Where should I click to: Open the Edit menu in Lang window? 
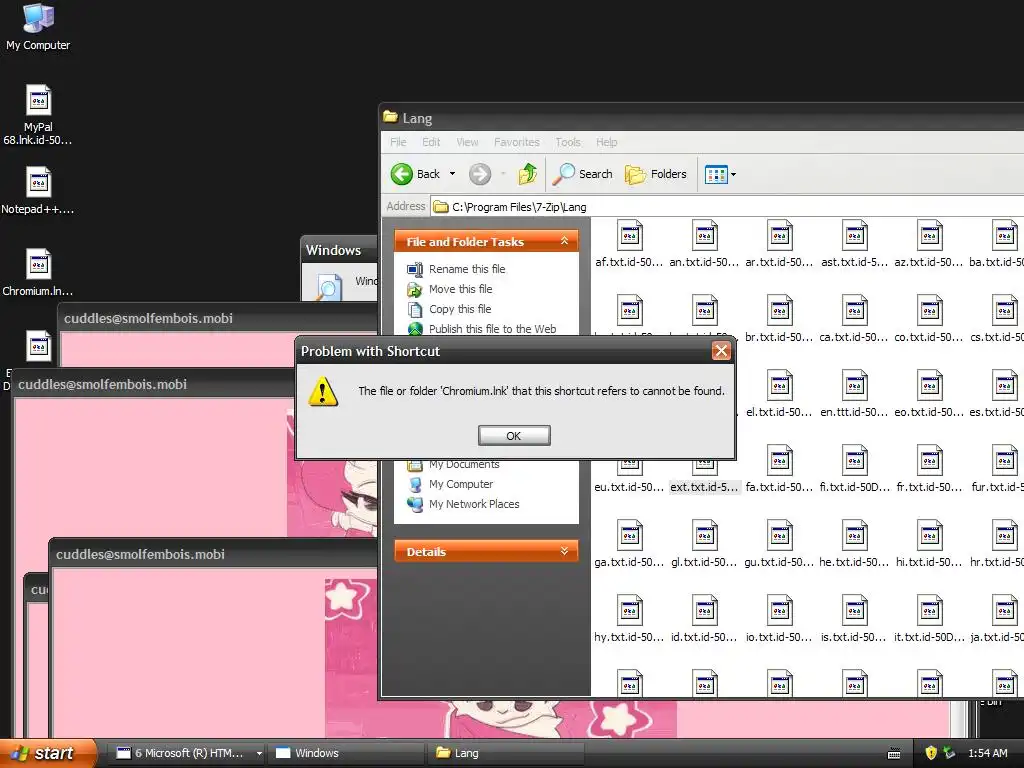[x=431, y=142]
